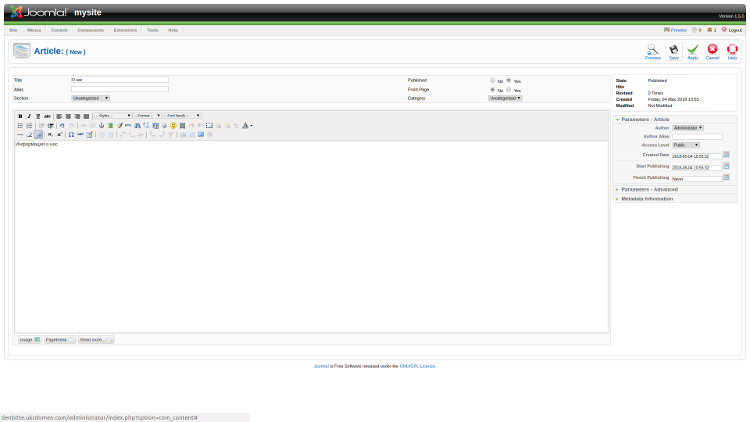Click the red Cancel icon
Image resolution: width=750 pixels, height=422 pixels.
tap(712, 50)
